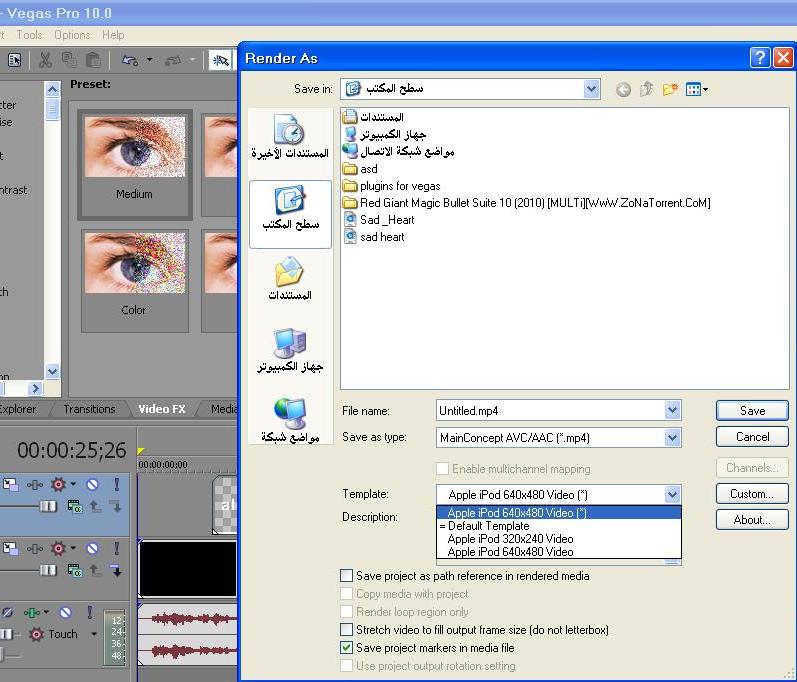
Task: Collapse the Template dropdown arrow
Action: [672, 494]
